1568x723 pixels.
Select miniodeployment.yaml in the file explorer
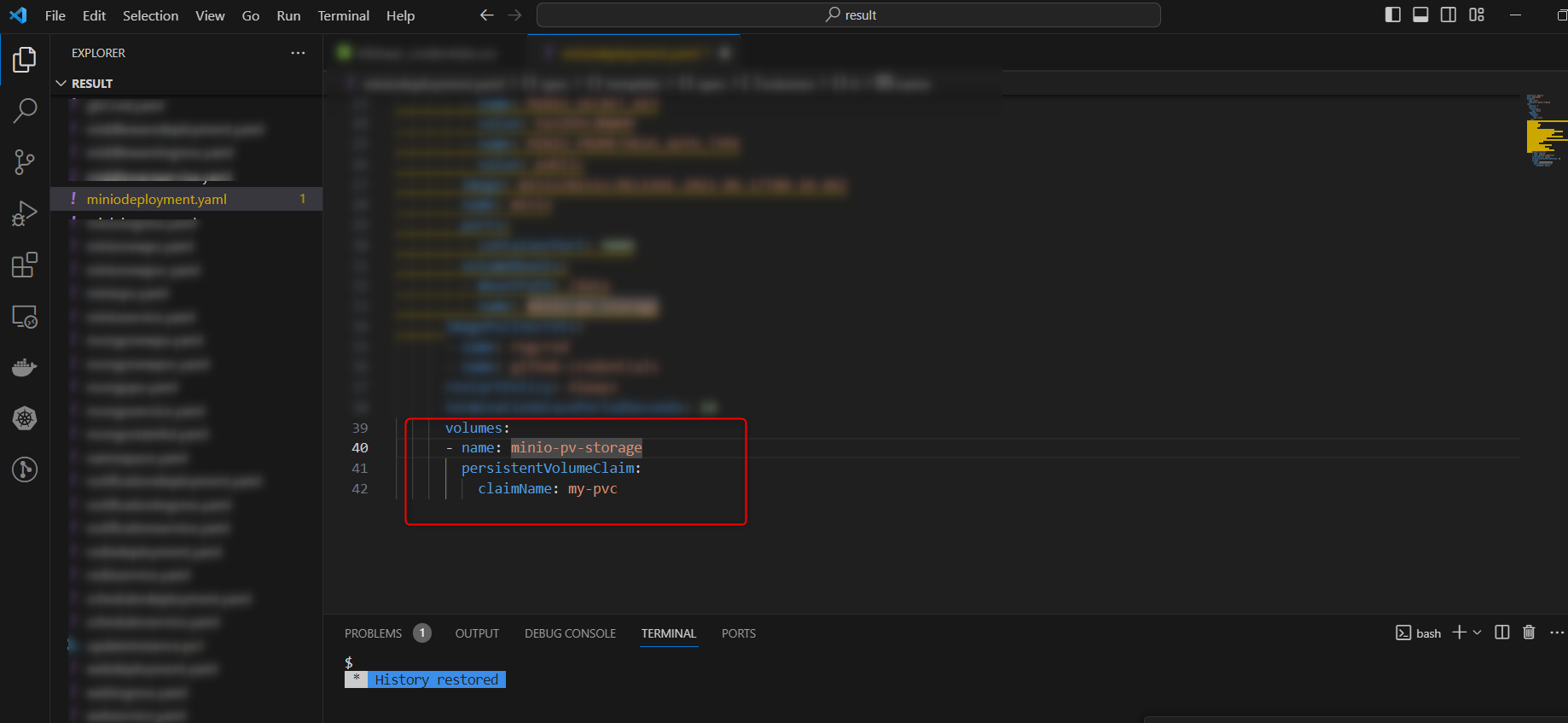pos(186,199)
